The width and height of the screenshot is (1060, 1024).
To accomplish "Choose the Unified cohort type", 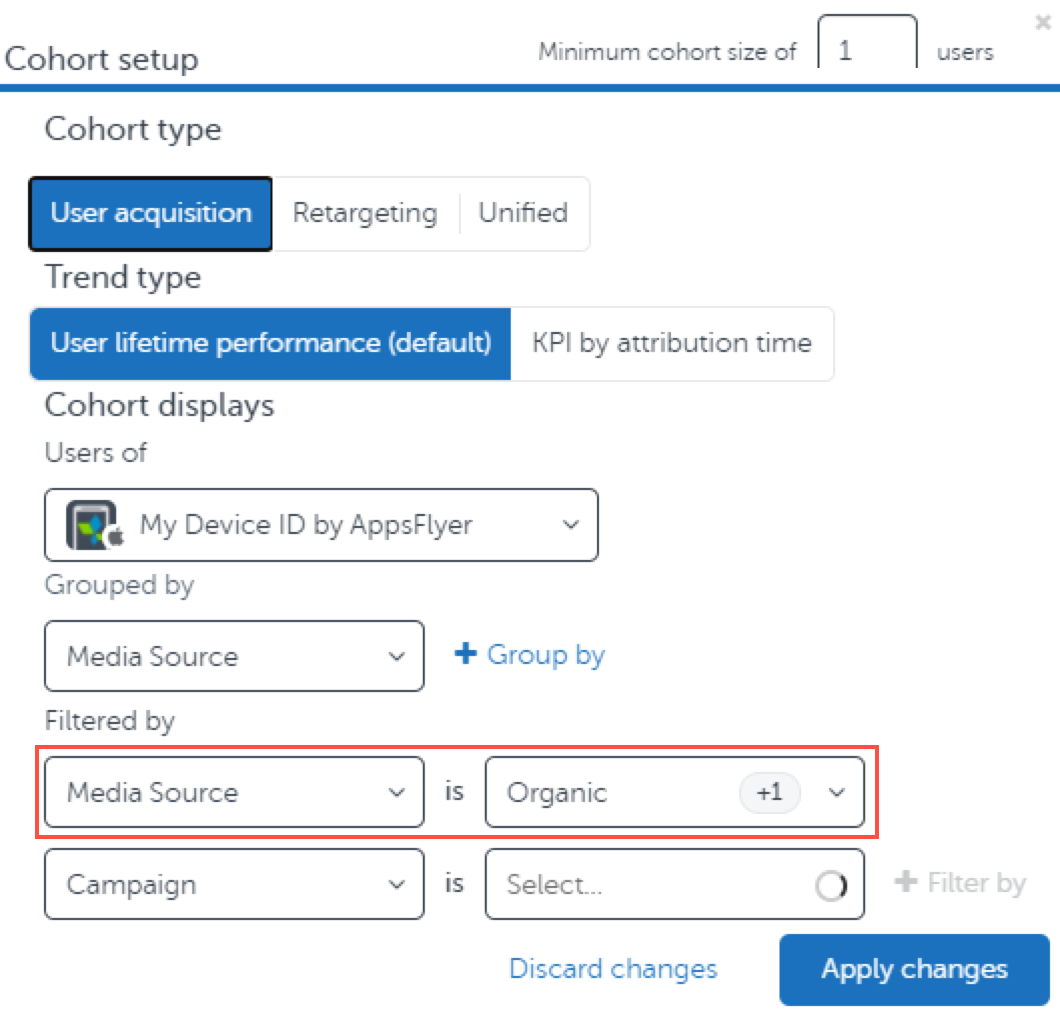I will coord(523,213).
